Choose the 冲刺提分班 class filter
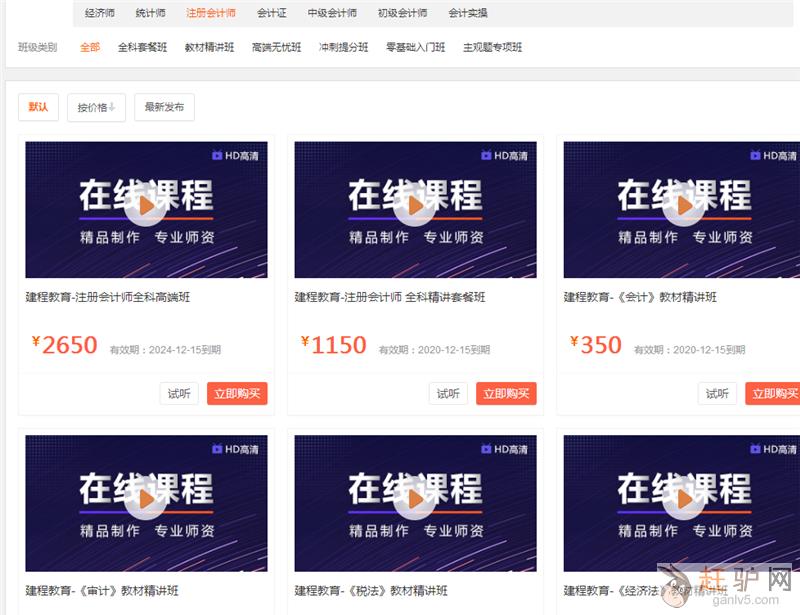The width and height of the screenshot is (800, 615). point(343,47)
